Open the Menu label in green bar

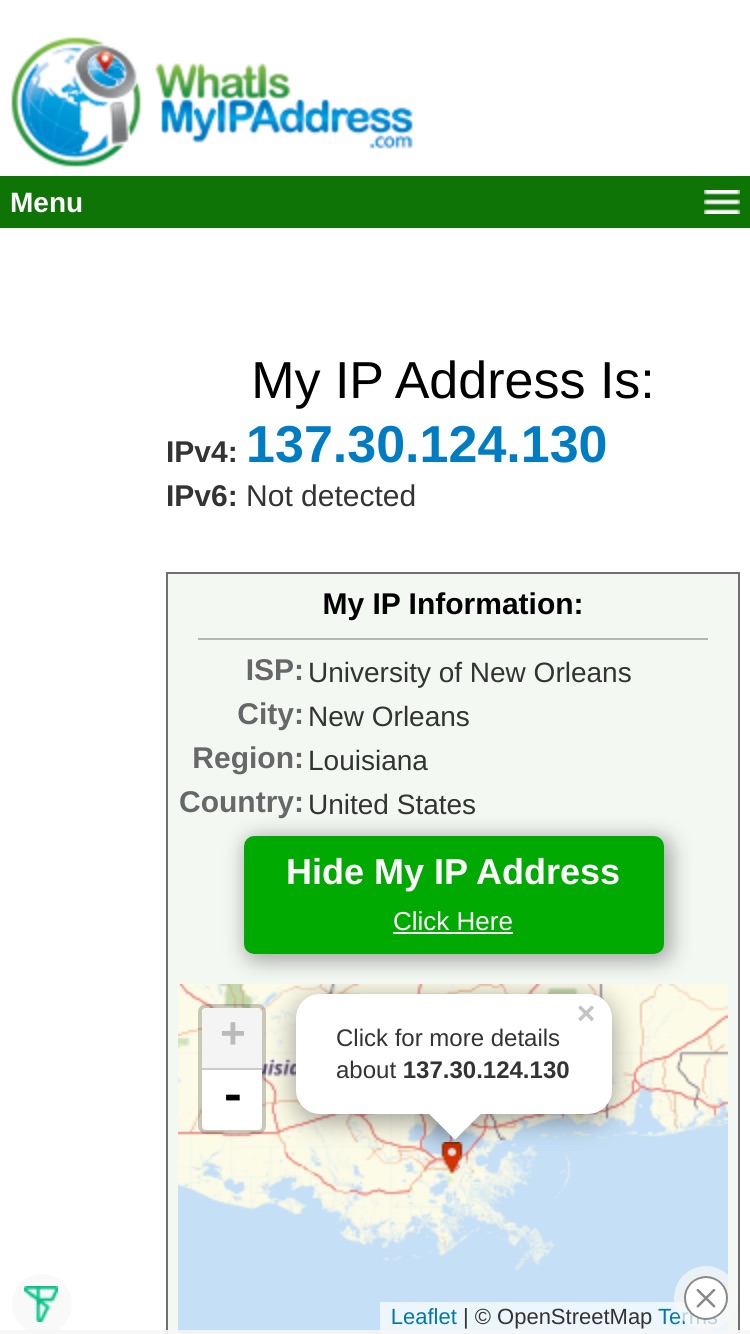click(46, 202)
